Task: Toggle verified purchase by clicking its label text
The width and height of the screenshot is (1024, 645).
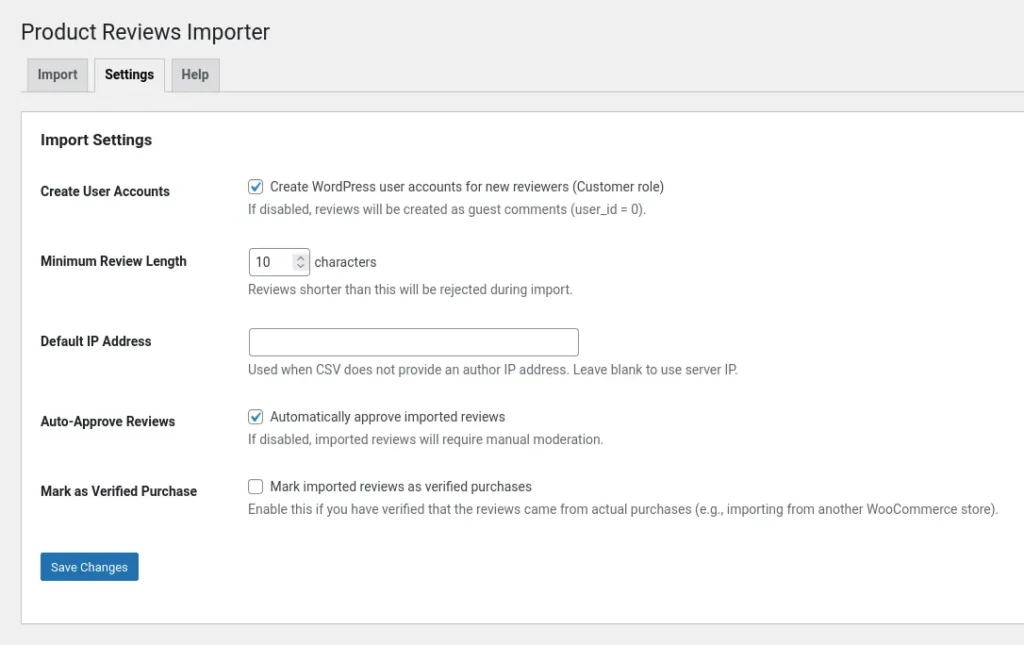Action: point(400,486)
